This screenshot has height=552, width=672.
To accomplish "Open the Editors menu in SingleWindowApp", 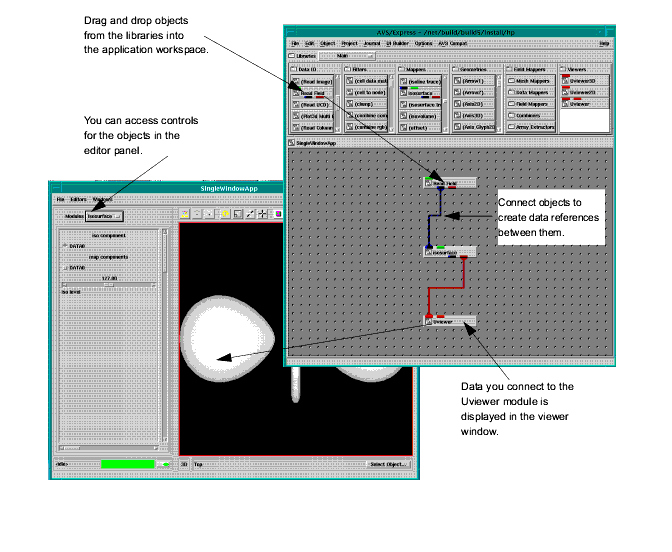I will coord(78,200).
